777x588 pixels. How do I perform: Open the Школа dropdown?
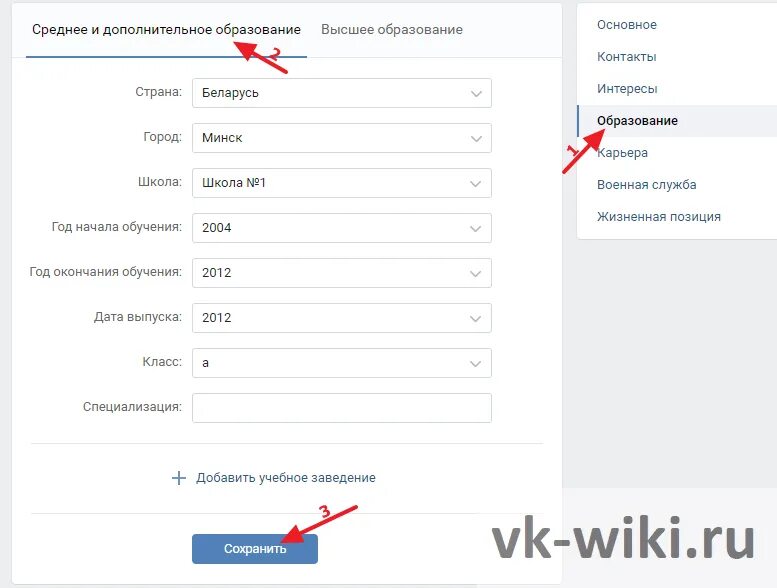click(341, 183)
